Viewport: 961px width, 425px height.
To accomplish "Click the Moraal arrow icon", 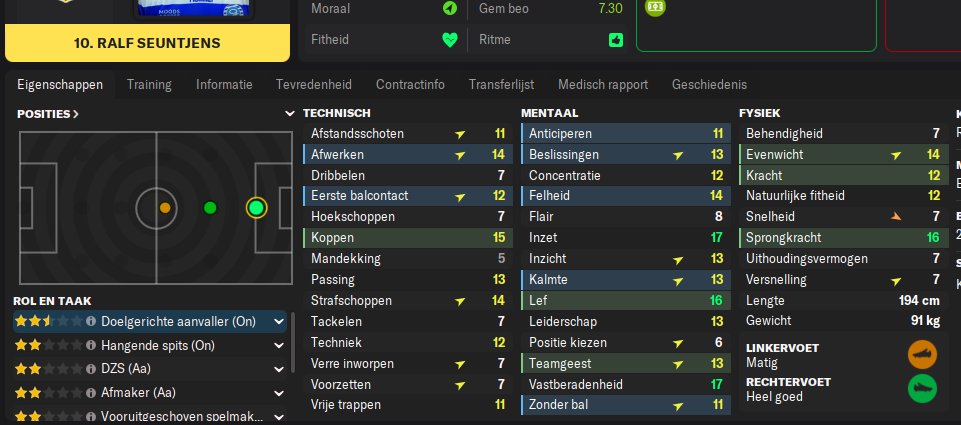I will 450,8.
